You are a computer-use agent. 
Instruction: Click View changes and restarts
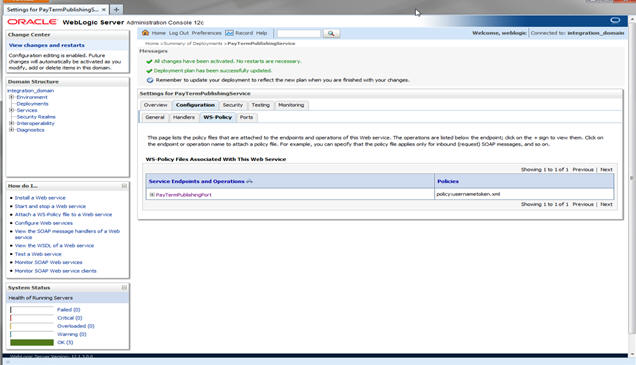47,45
